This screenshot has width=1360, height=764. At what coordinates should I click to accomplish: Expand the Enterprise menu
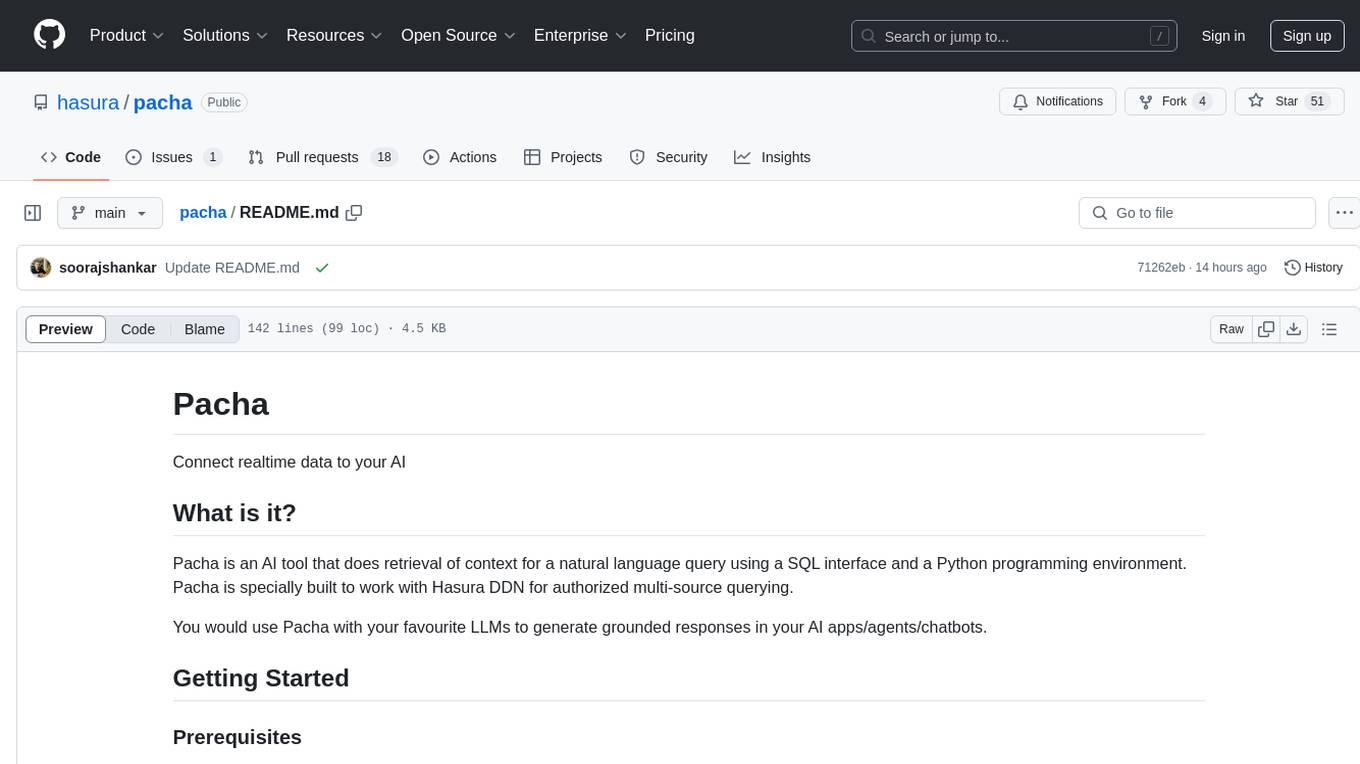580,35
